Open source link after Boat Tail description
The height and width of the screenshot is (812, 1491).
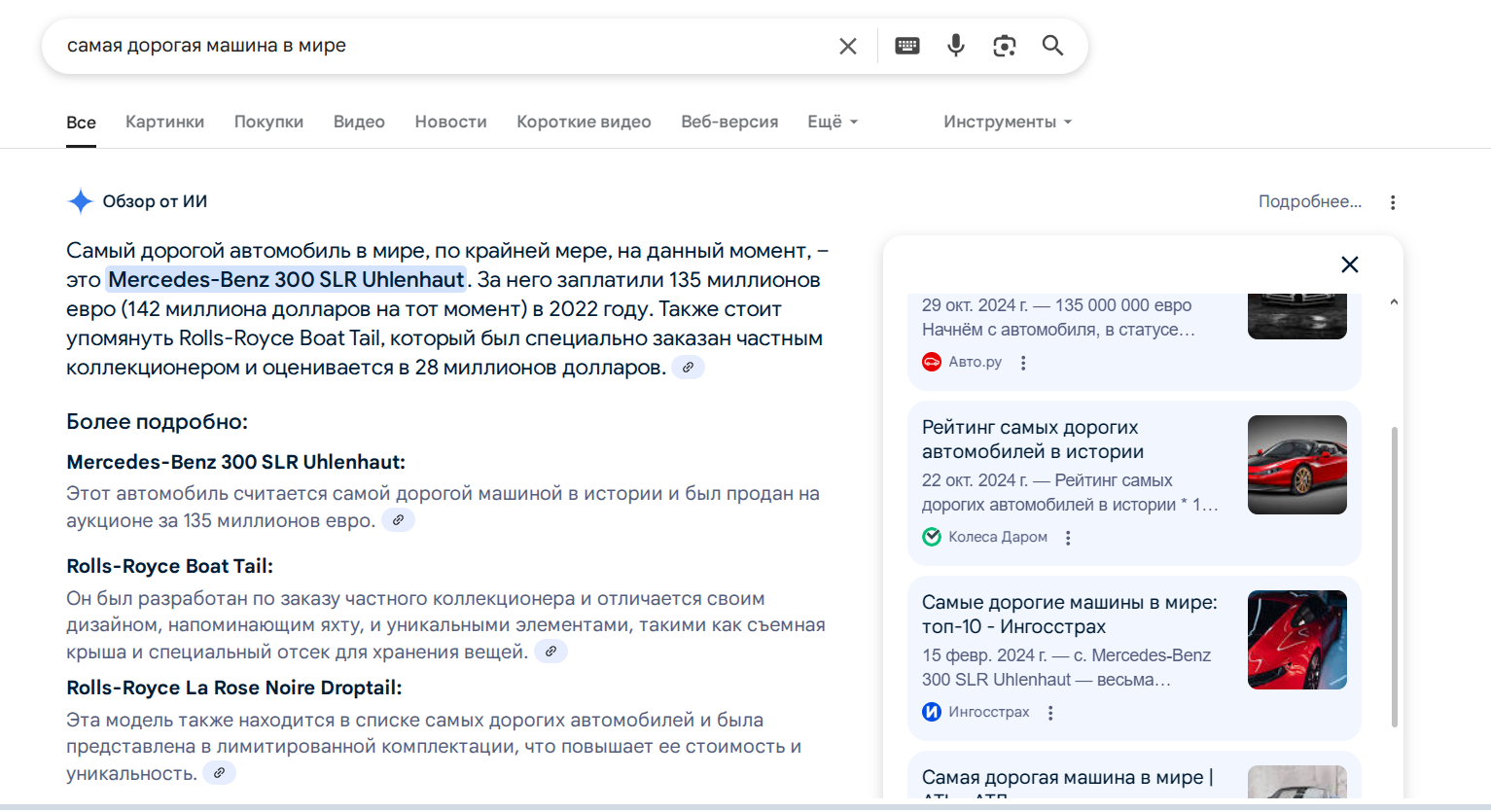click(x=550, y=652)
